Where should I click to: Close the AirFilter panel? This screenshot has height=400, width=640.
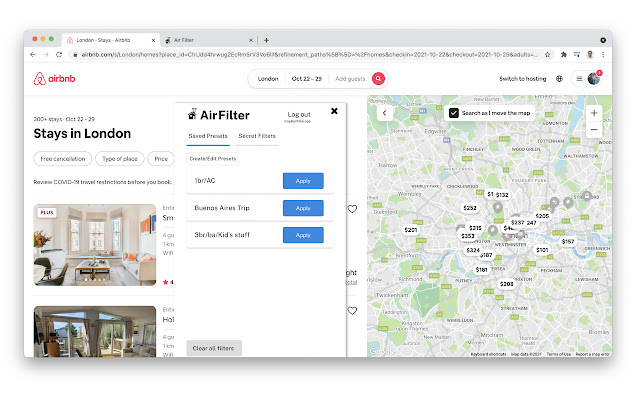point(334,111)
